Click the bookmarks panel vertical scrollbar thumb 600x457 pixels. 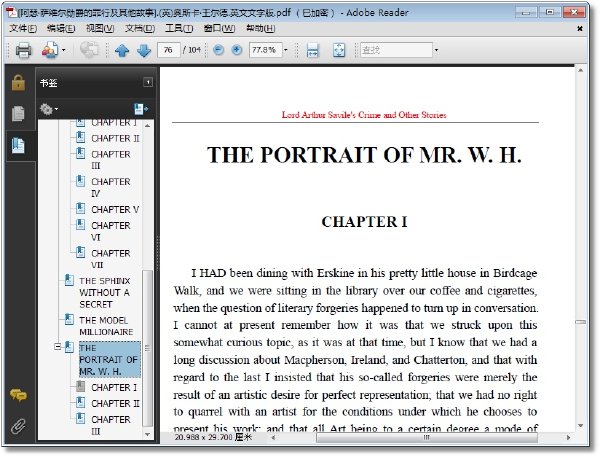147,348
